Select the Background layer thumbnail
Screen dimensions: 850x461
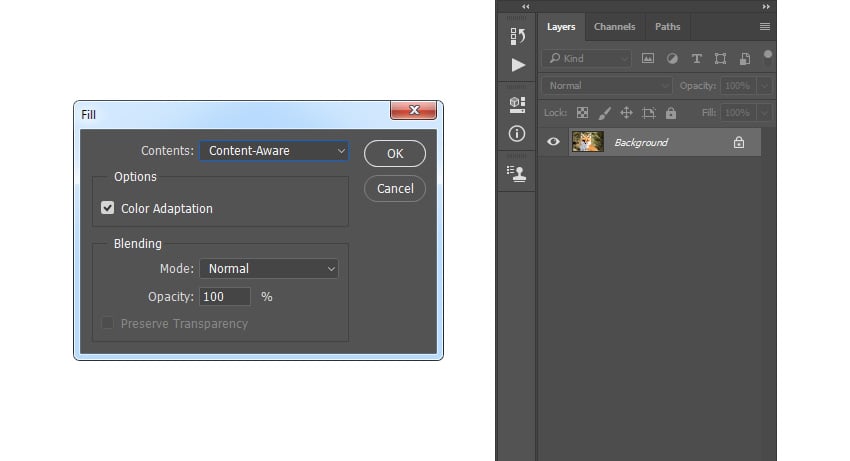588,142
